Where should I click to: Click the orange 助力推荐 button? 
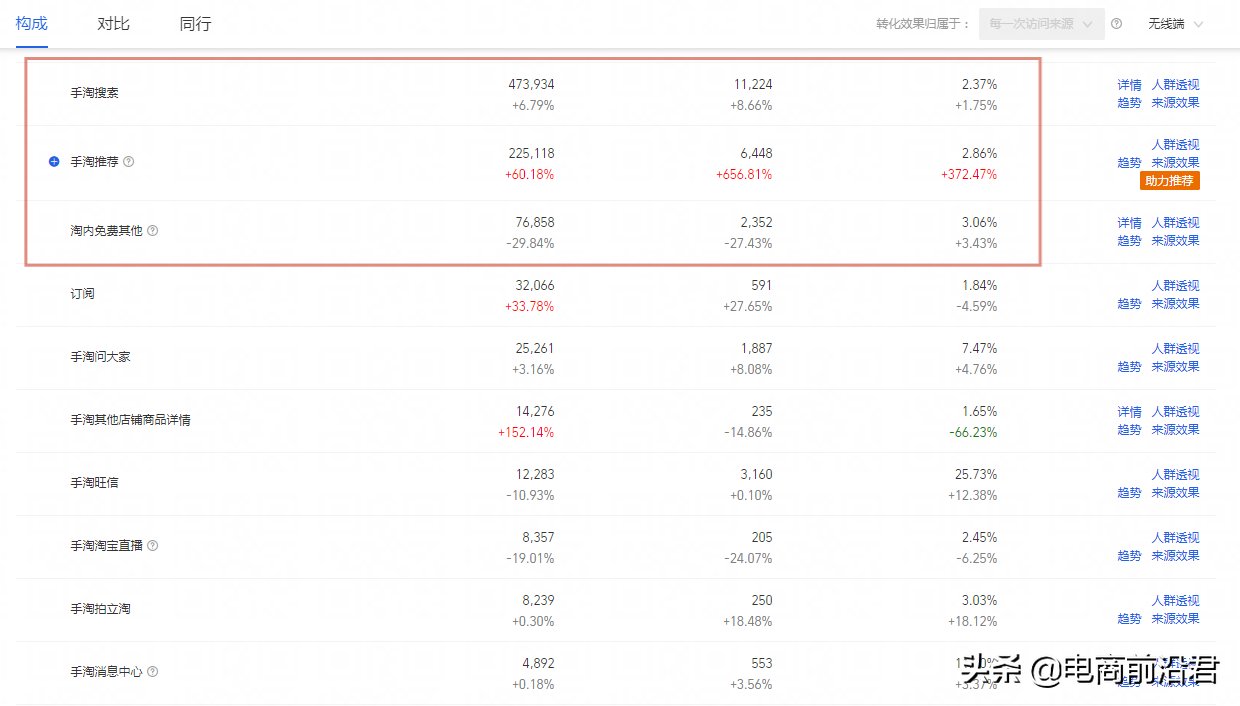(1169, 181)
